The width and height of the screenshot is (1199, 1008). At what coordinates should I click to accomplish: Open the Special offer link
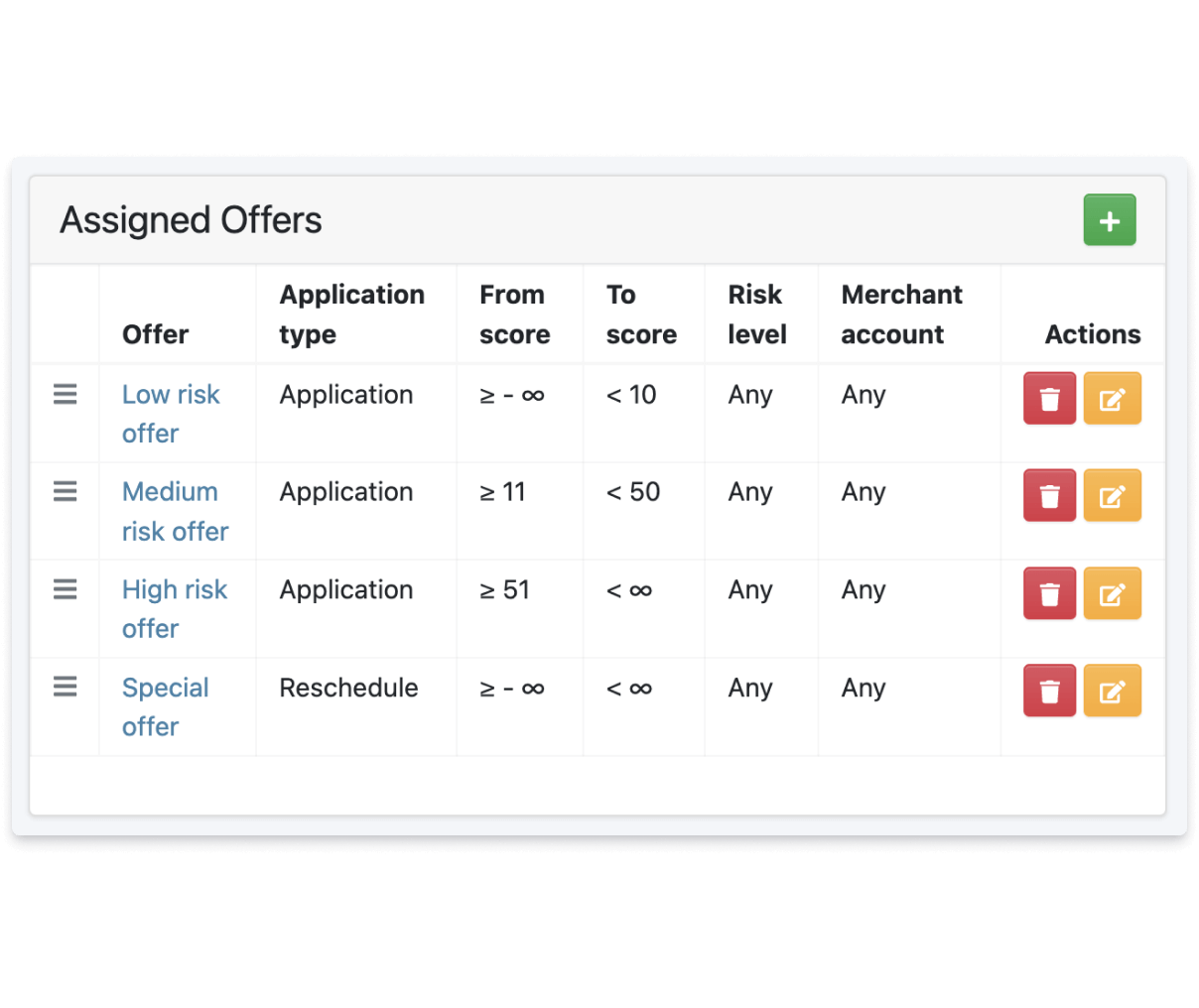tap(165, 706)
